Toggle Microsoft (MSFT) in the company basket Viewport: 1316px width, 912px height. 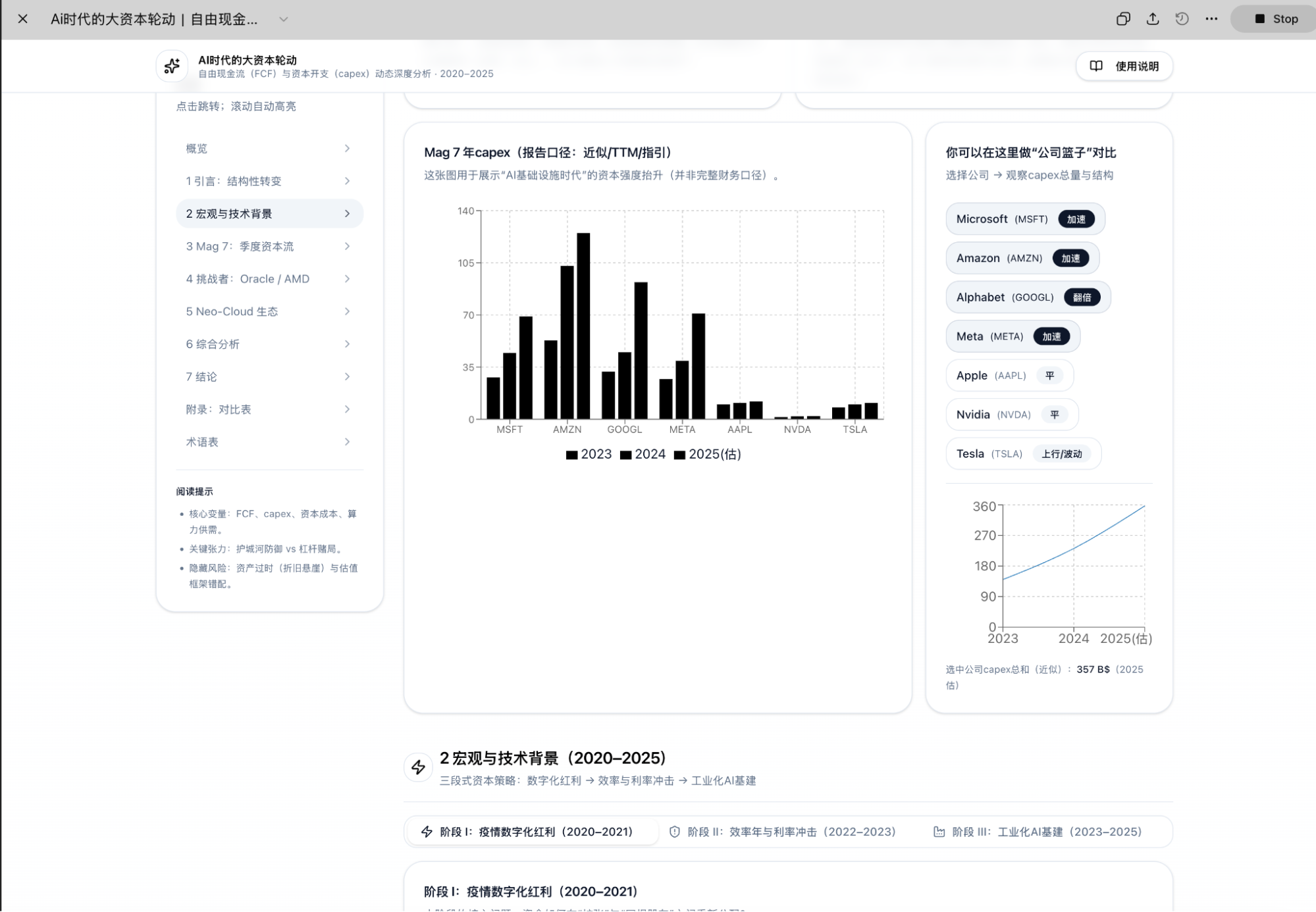point(1025,219)
